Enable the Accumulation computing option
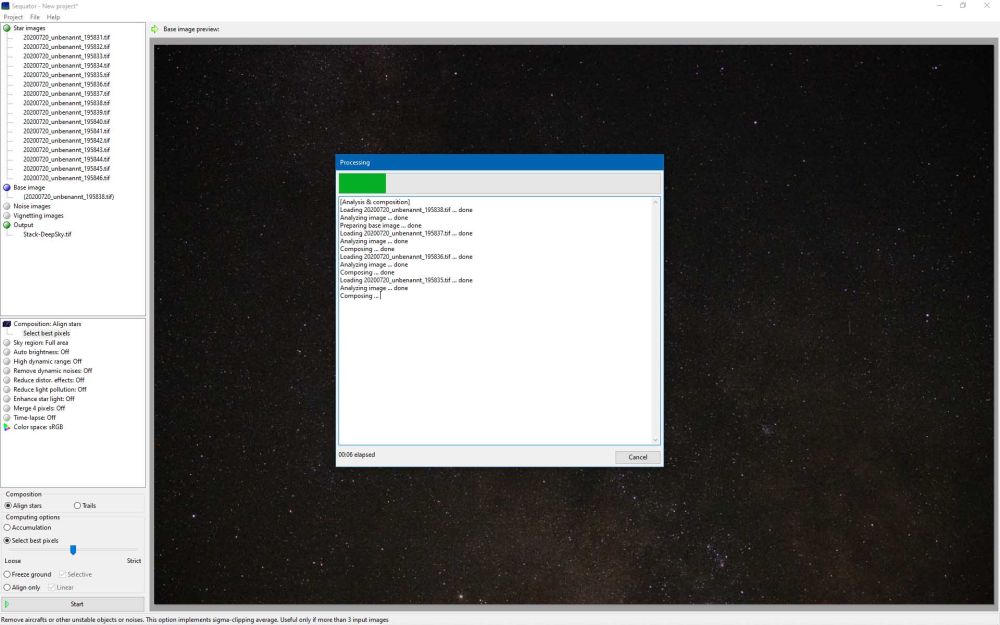 click(x=6, y=528)
